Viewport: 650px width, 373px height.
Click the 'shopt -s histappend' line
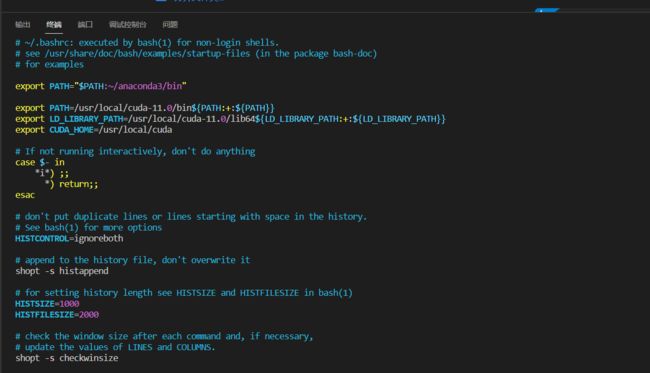tap(62, 271)
